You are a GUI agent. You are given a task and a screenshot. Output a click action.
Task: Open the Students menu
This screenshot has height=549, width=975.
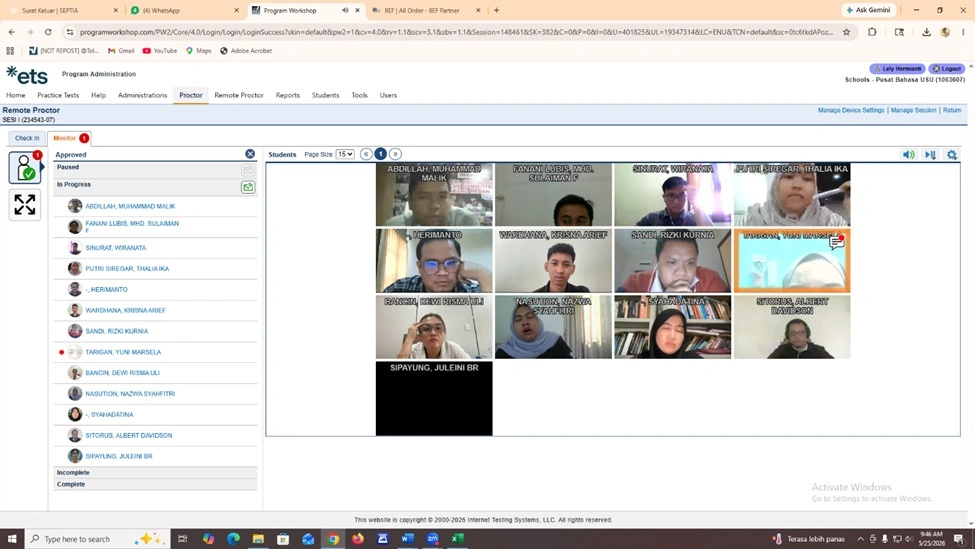[325, 95]
